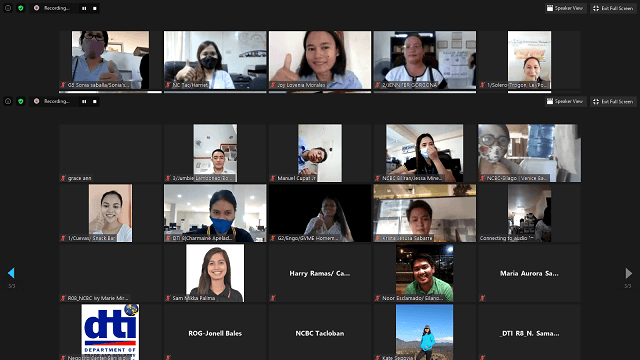The width and height of the screenshot is (640, 360).
Task: Pause recording in the lower toolbar
Action: [x=84, y=101]
